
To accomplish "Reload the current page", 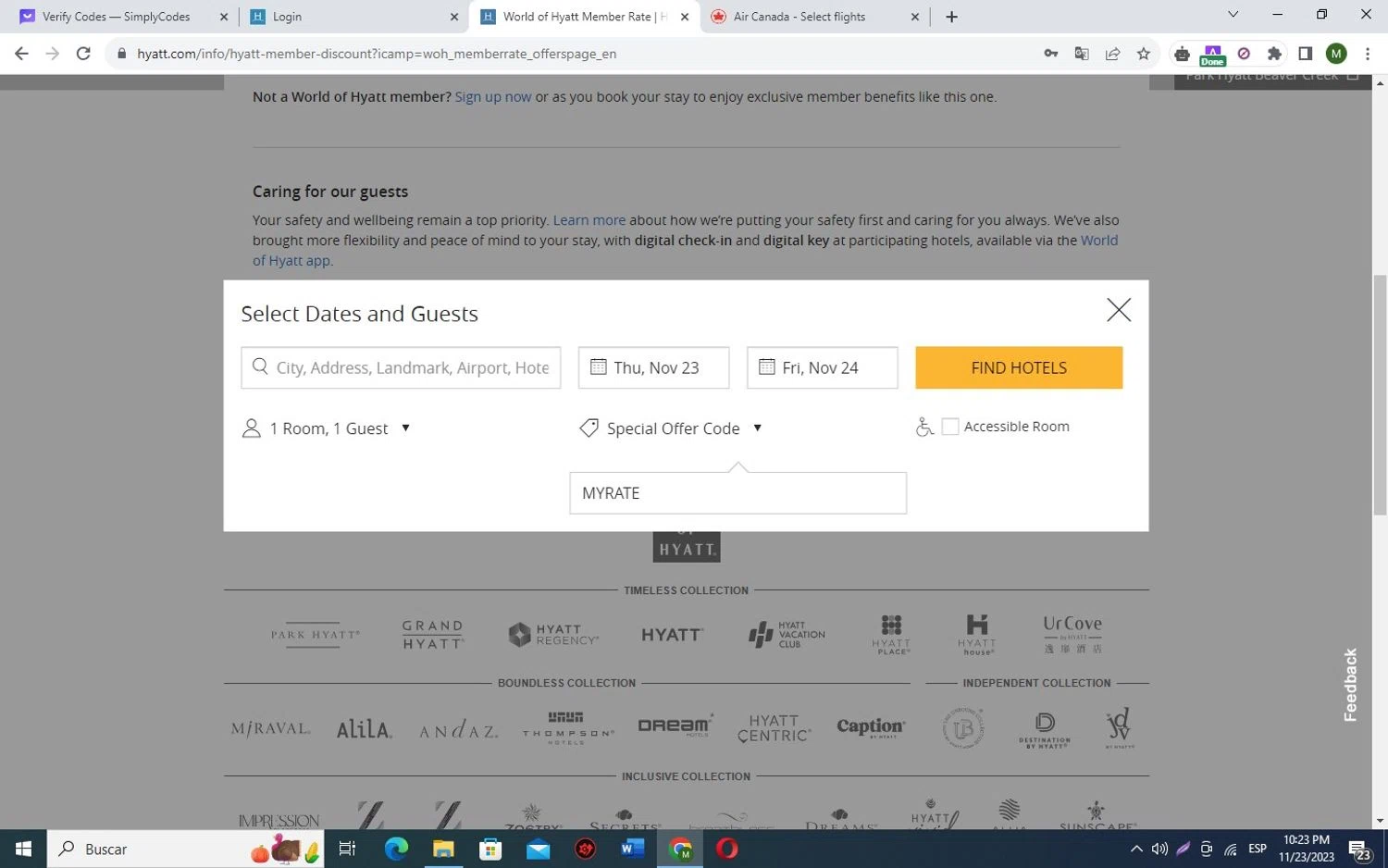I will tap(83, 54).
